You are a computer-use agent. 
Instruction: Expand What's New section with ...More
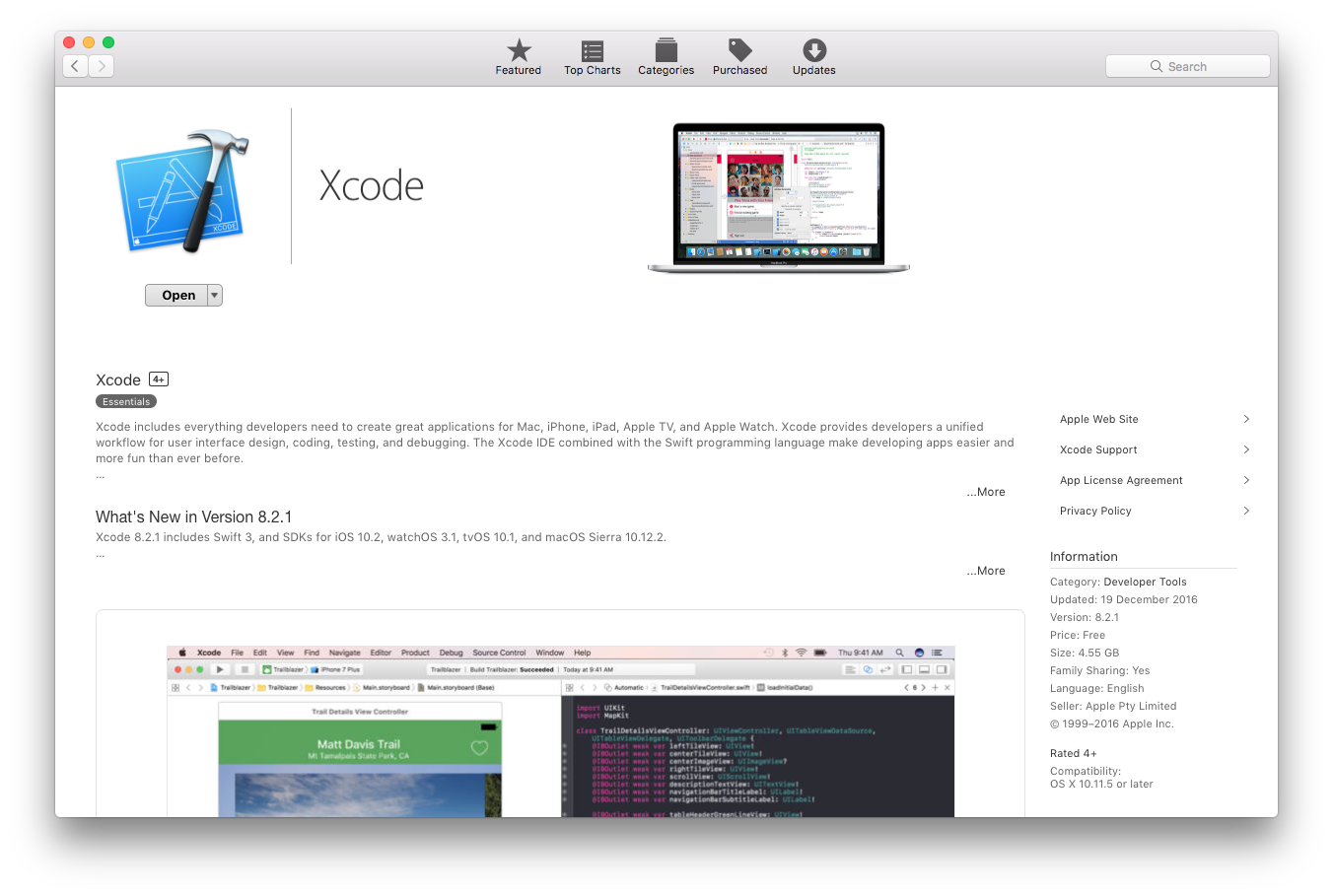pos(986,571)
